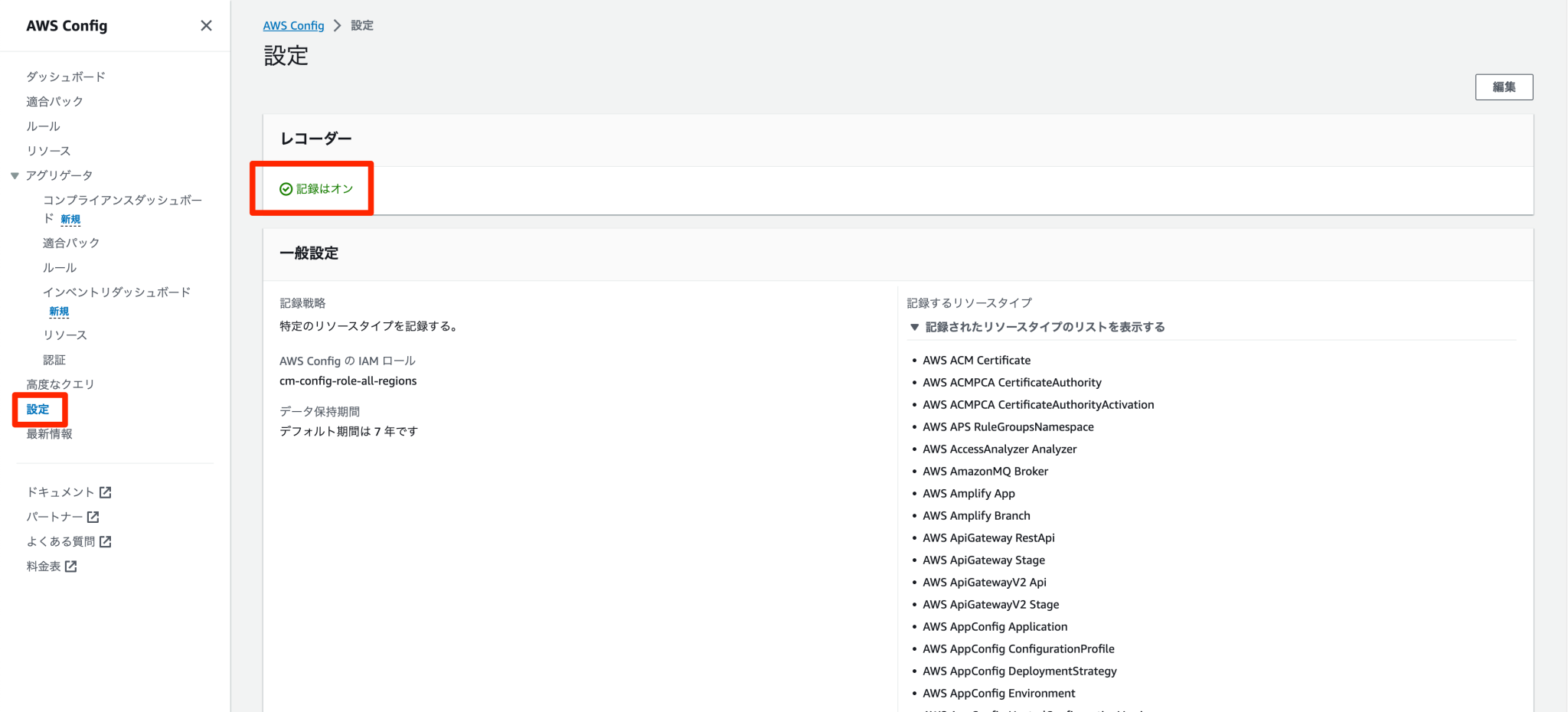Screen dimensions: 1568x712
Task: Open 最新情報 in the sidebar
Action: 49,433
